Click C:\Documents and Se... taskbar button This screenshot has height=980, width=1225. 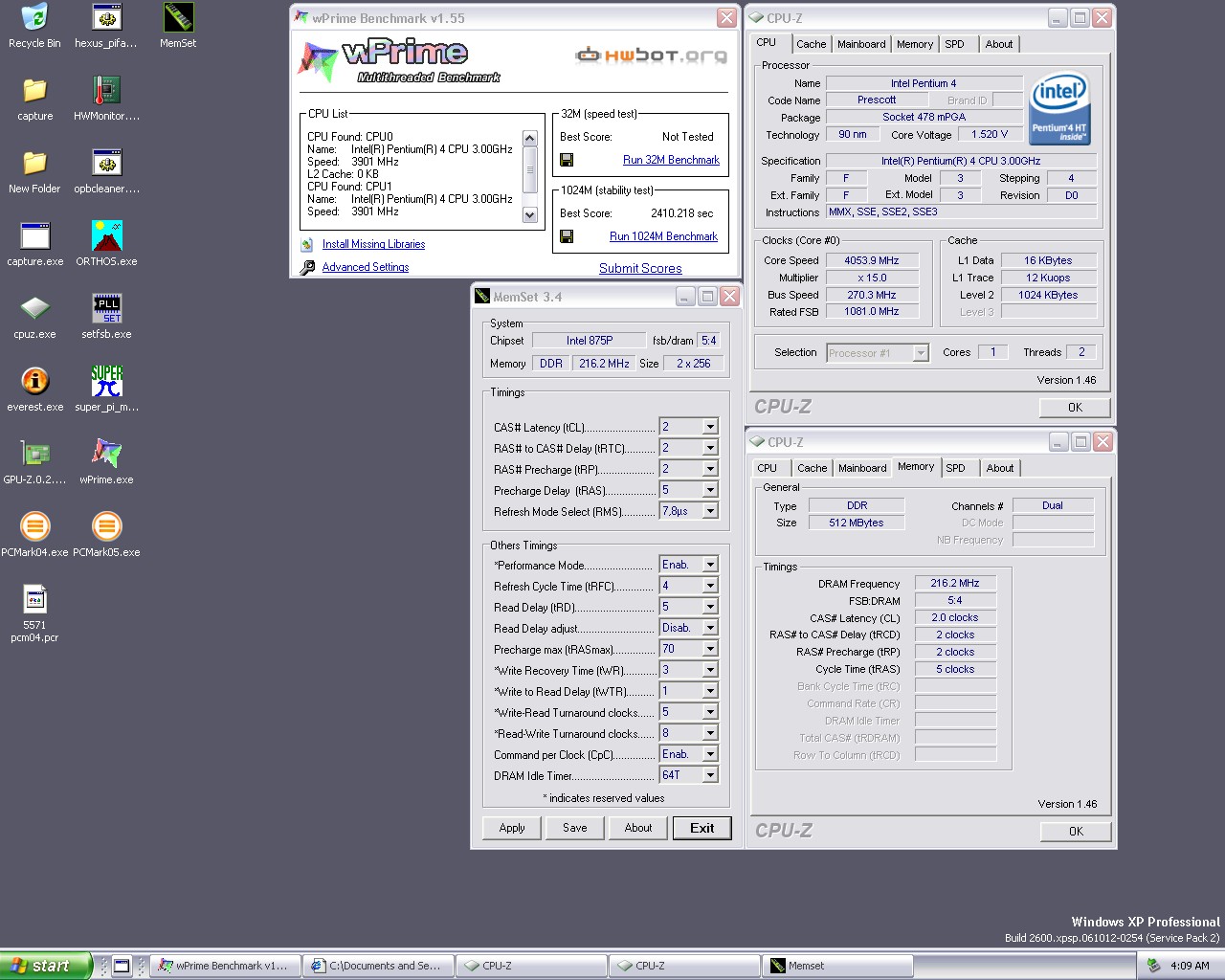(379, 966)
